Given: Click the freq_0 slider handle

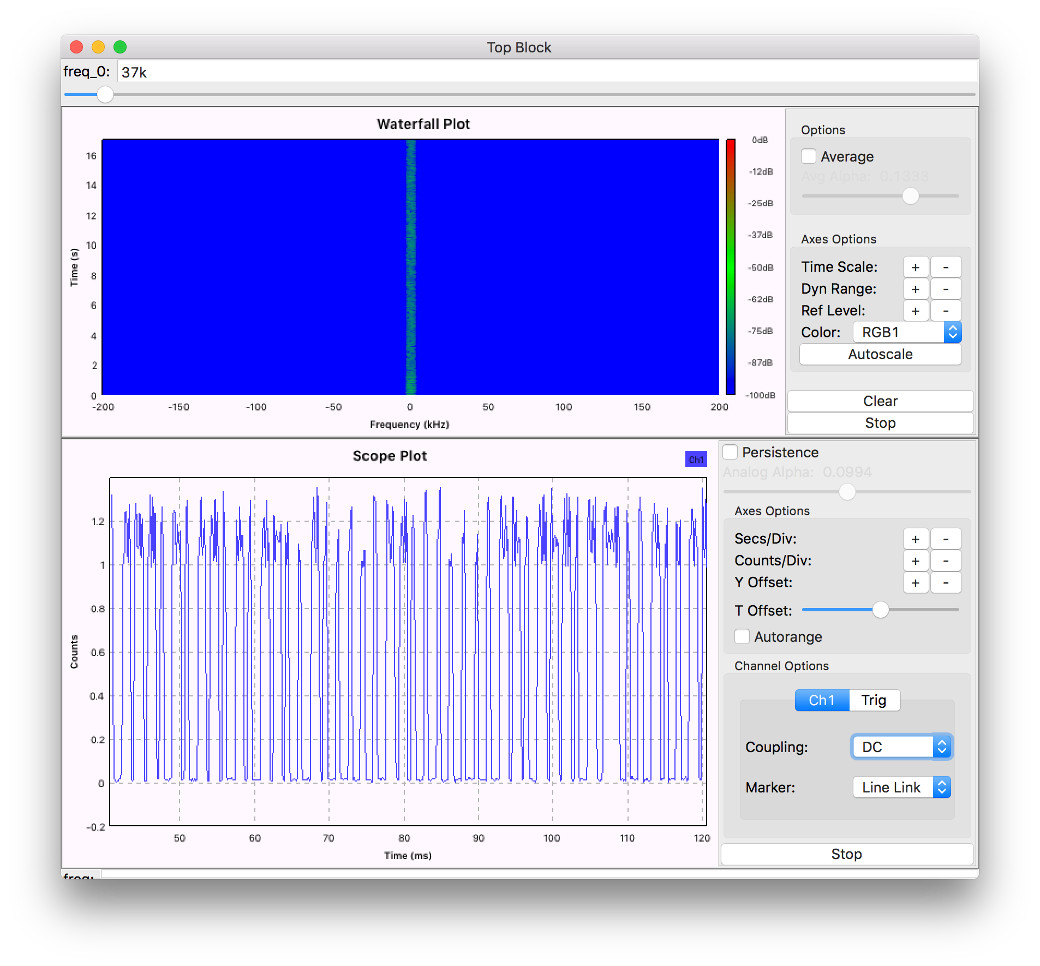Looking at the screenshot, I should coord(105,94).
